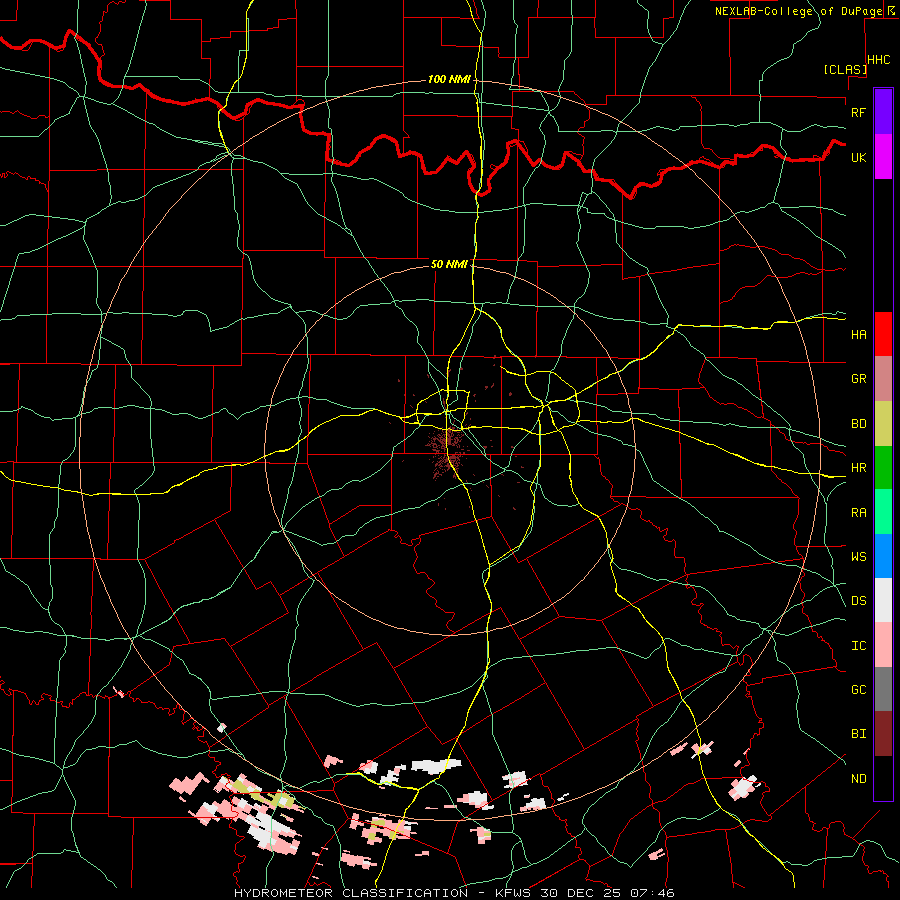This screenshot has height=900, width=900.
Task: Click the BI legend label
Action: (x=859, y=734)
